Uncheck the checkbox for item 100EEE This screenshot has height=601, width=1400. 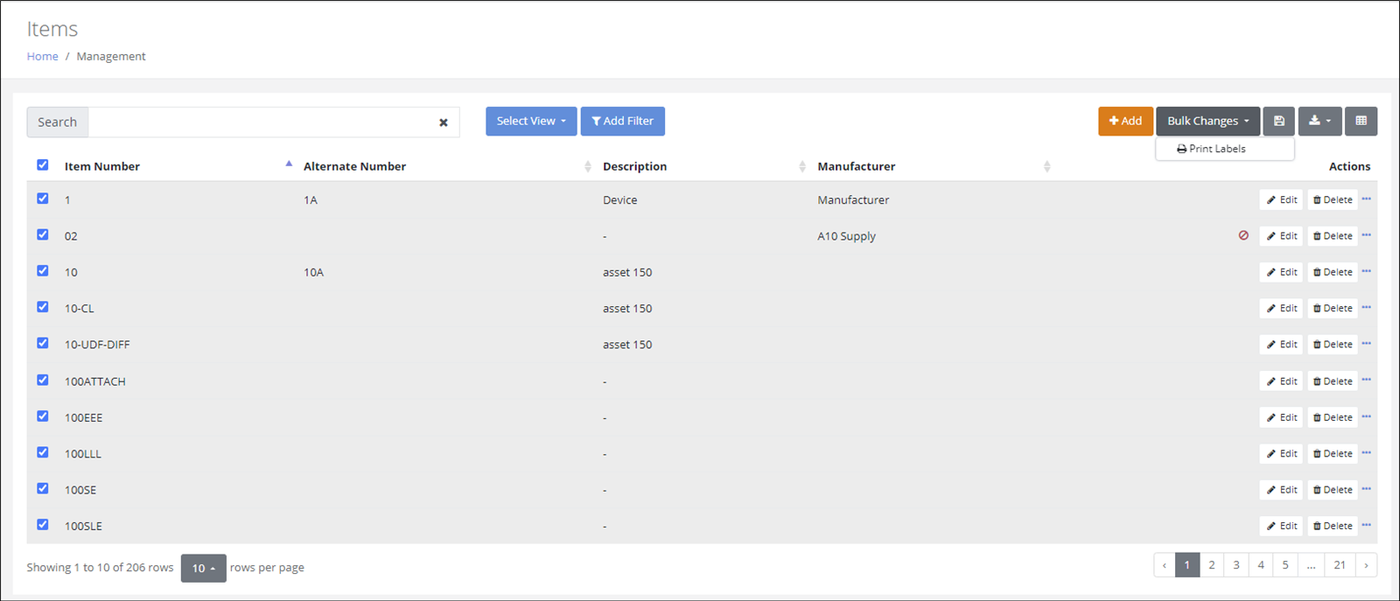click(x=42, y=415)
